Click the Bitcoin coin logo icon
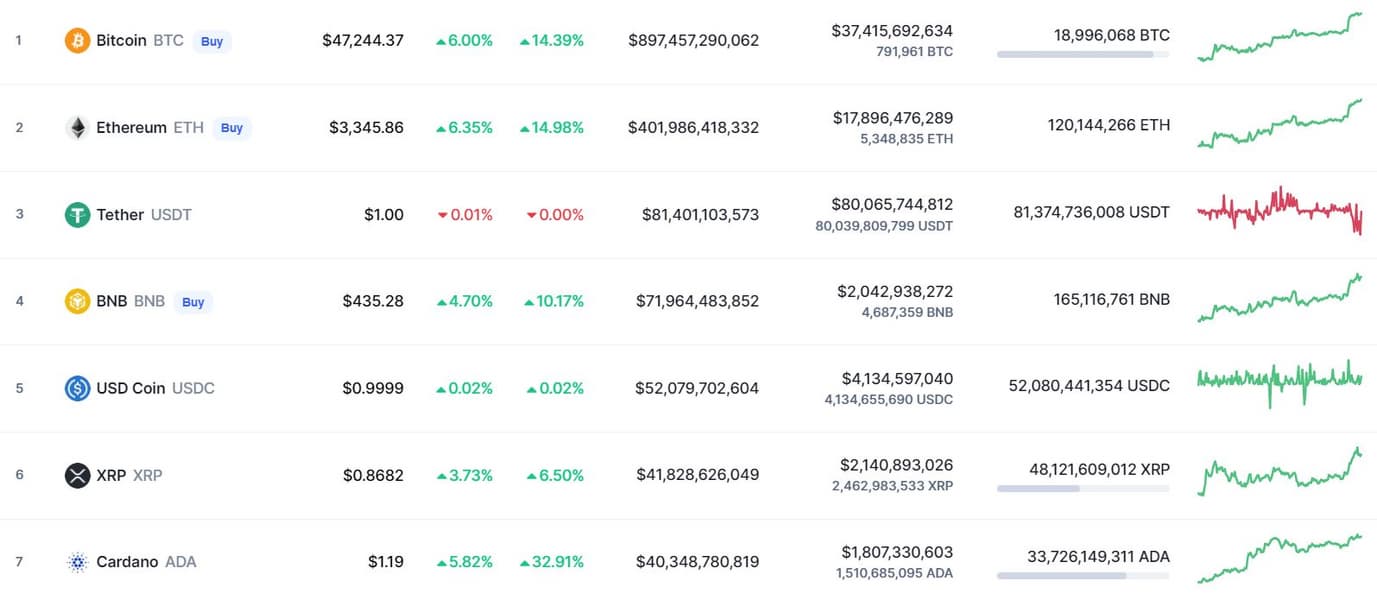Viewport: 1377px width, 600px height. coord(77,41)
